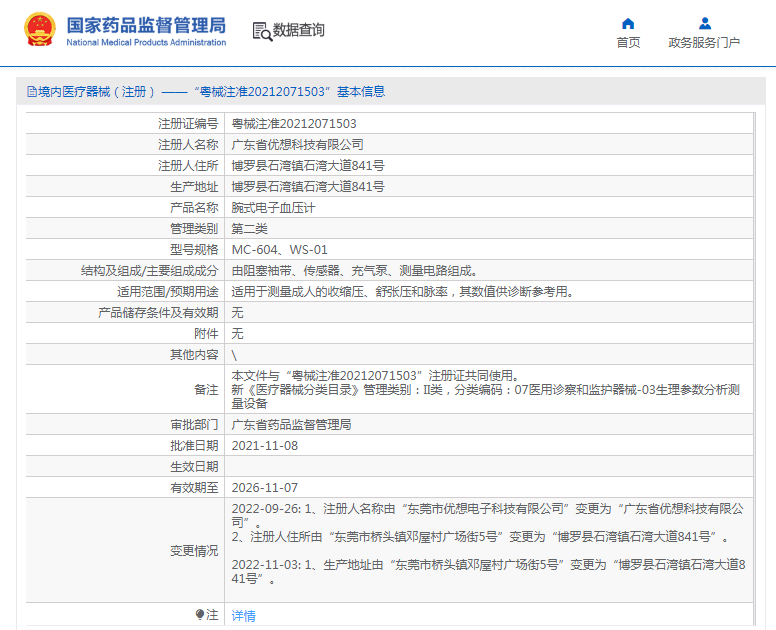Select model spec MC-604、WS-01
This screenshot has height=630, width=776.
[279, 249]
